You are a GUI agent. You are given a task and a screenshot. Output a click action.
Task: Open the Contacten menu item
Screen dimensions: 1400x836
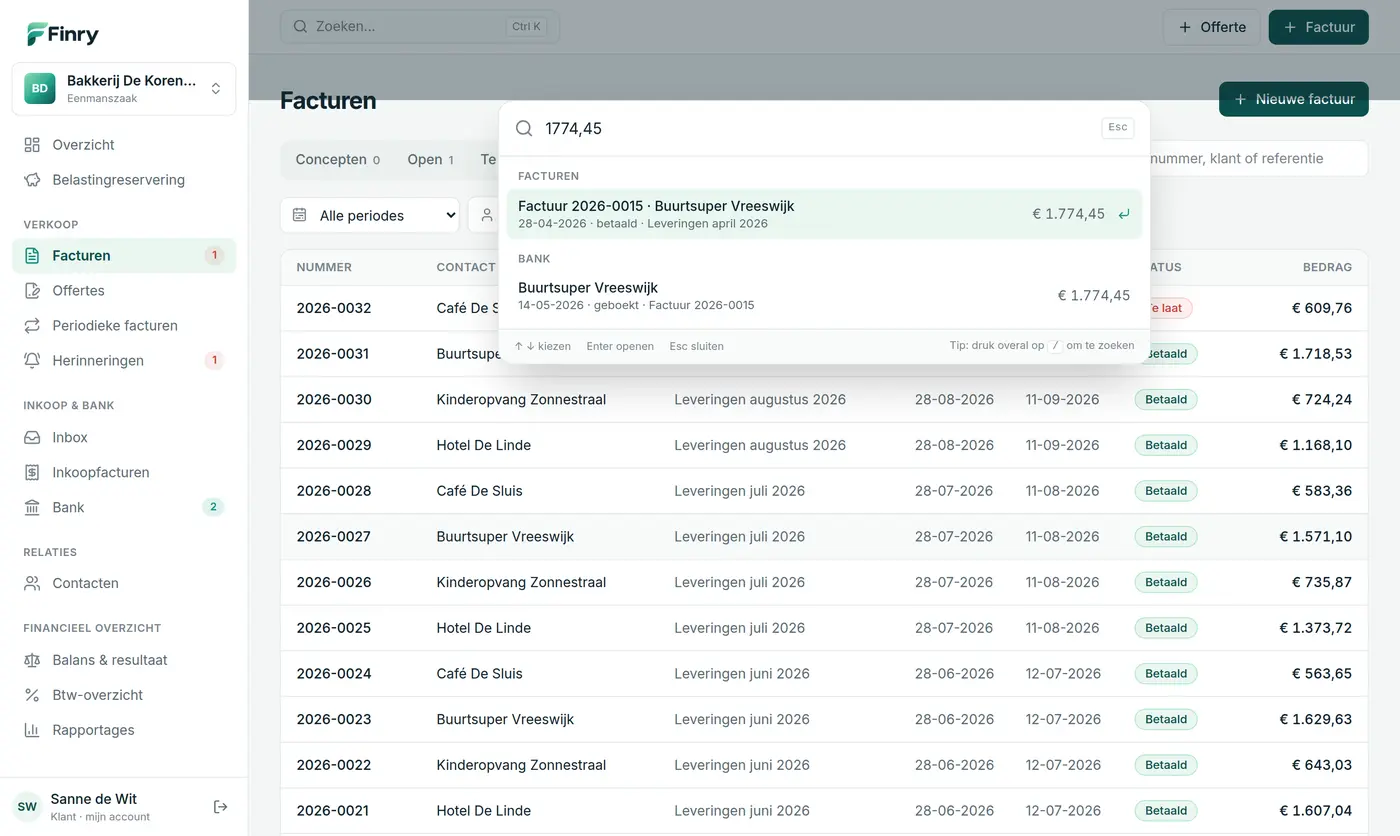point(124,584)
